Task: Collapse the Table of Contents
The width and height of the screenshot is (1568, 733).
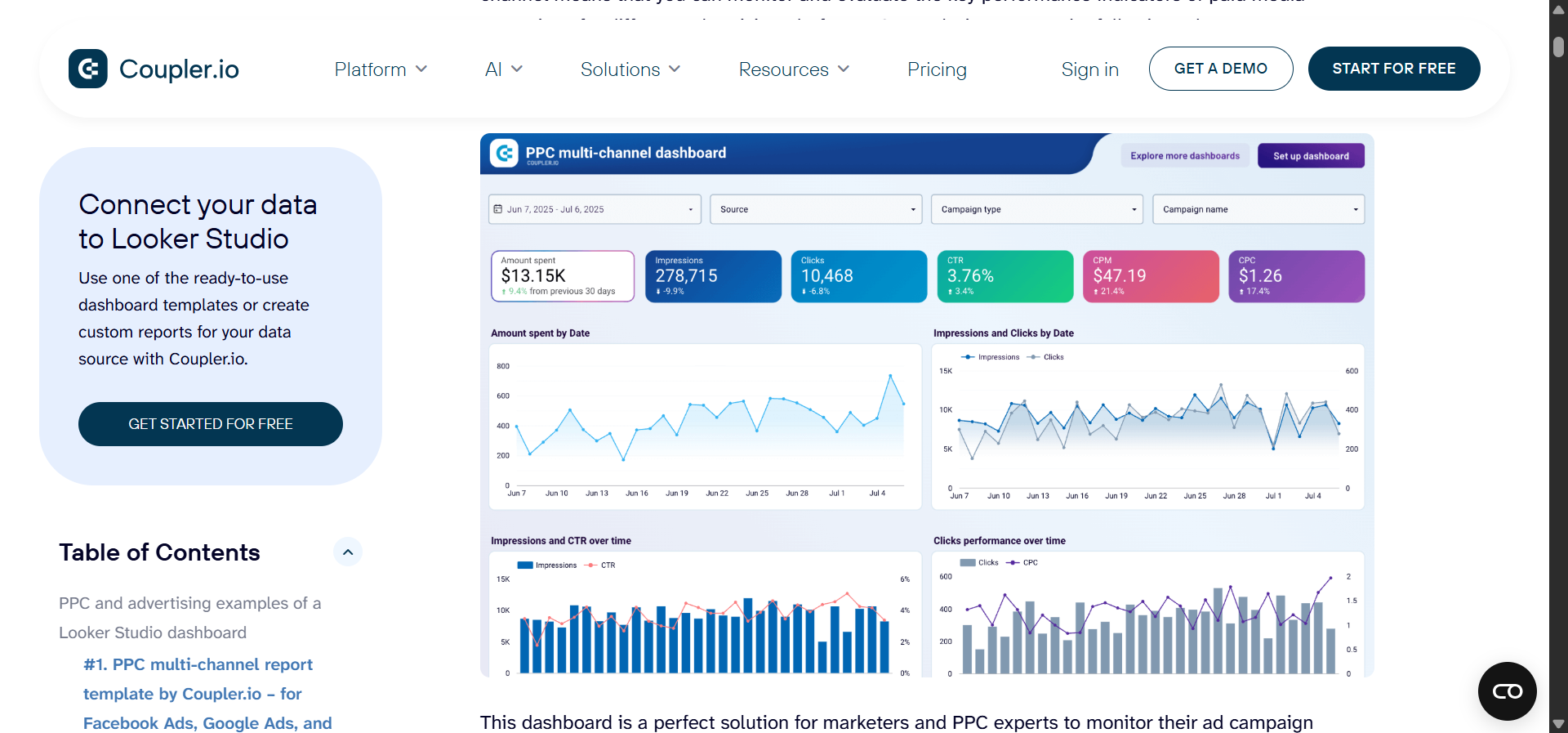Action: (348, 552)
